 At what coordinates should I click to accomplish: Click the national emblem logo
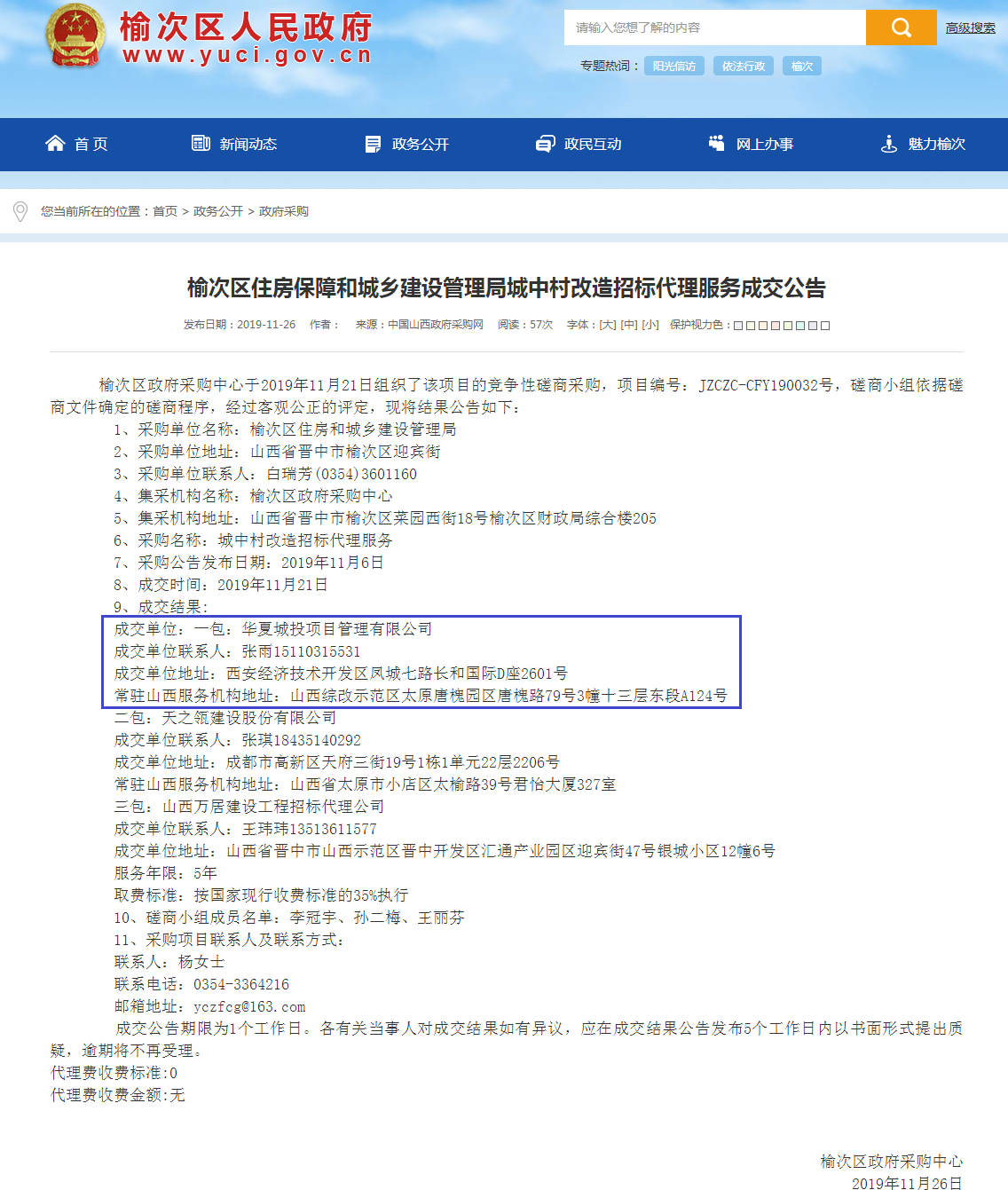coord(75,37)
